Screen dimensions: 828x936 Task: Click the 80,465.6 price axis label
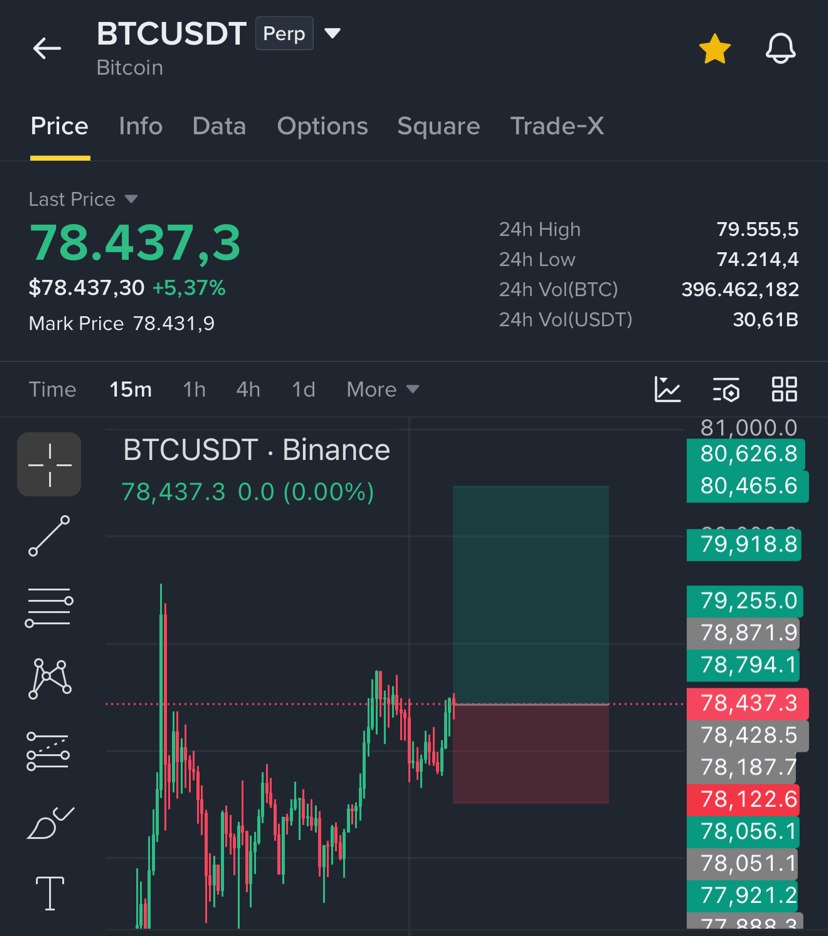(747, 486)
